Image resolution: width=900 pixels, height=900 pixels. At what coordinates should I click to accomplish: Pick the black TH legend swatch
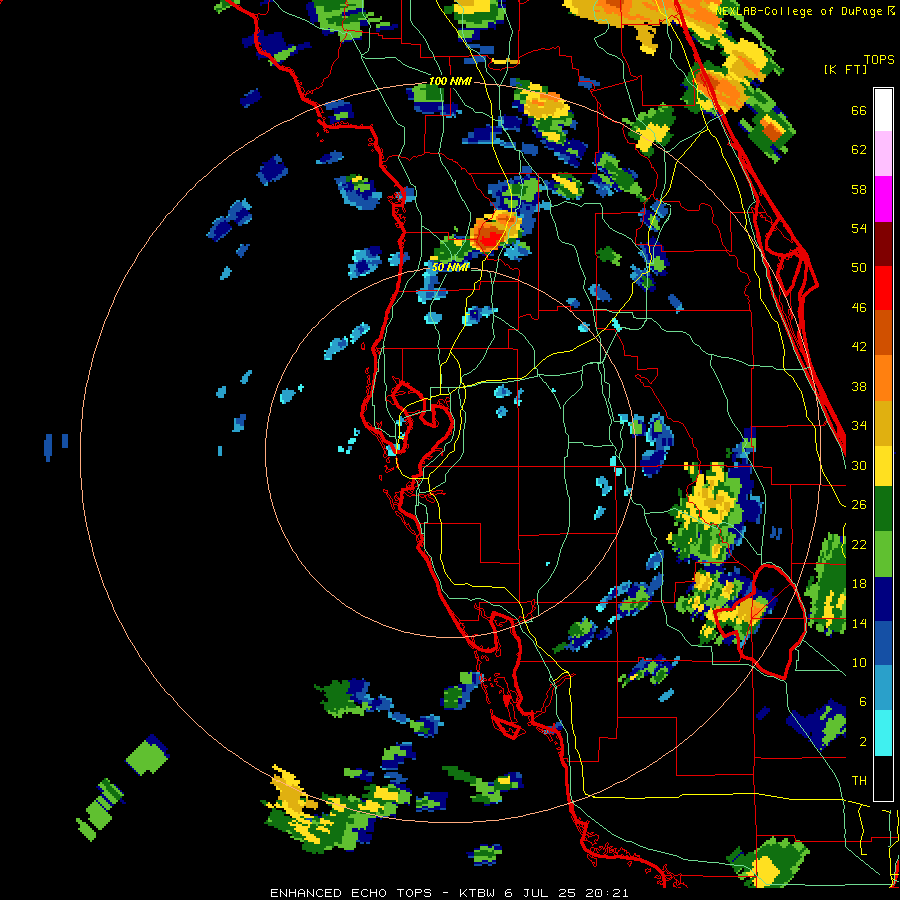(883, 778)
